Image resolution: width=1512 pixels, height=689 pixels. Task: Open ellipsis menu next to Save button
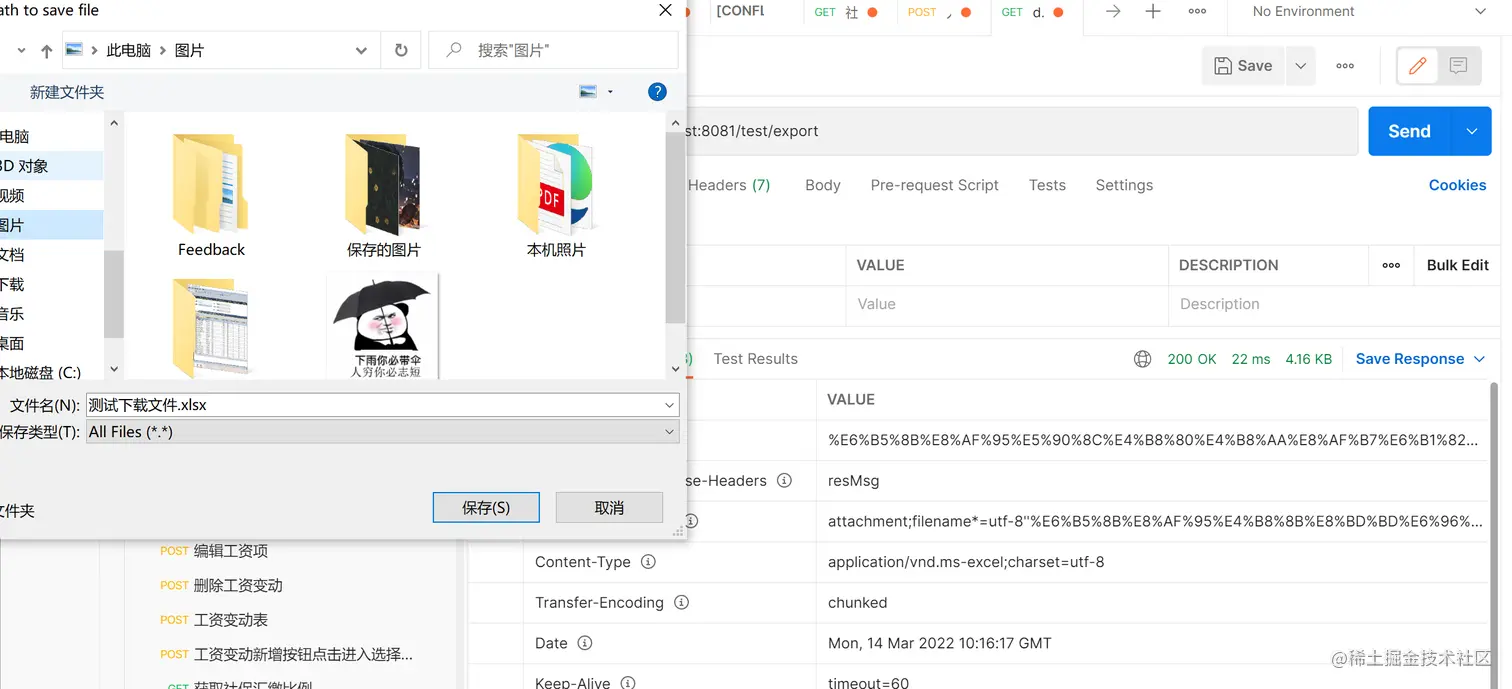1345,66
